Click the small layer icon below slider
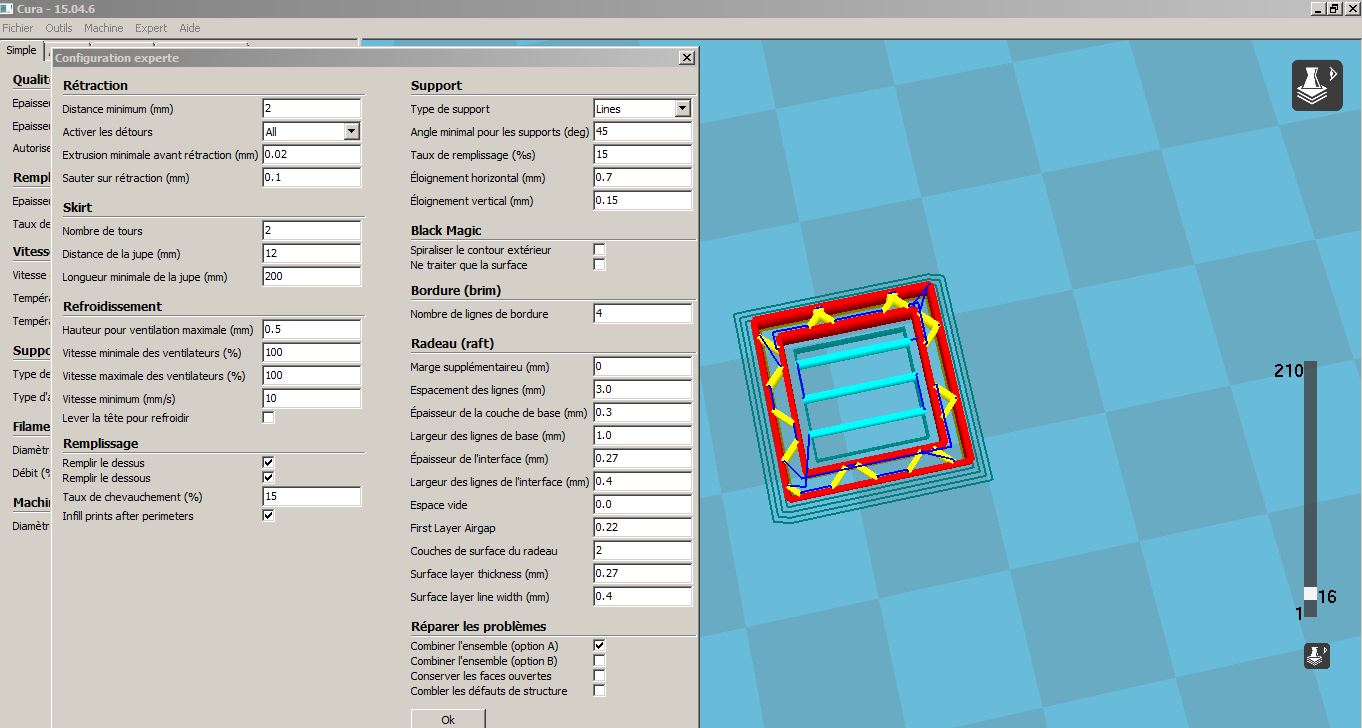The image size is (1362, 728). click(x=1316, y=656)
